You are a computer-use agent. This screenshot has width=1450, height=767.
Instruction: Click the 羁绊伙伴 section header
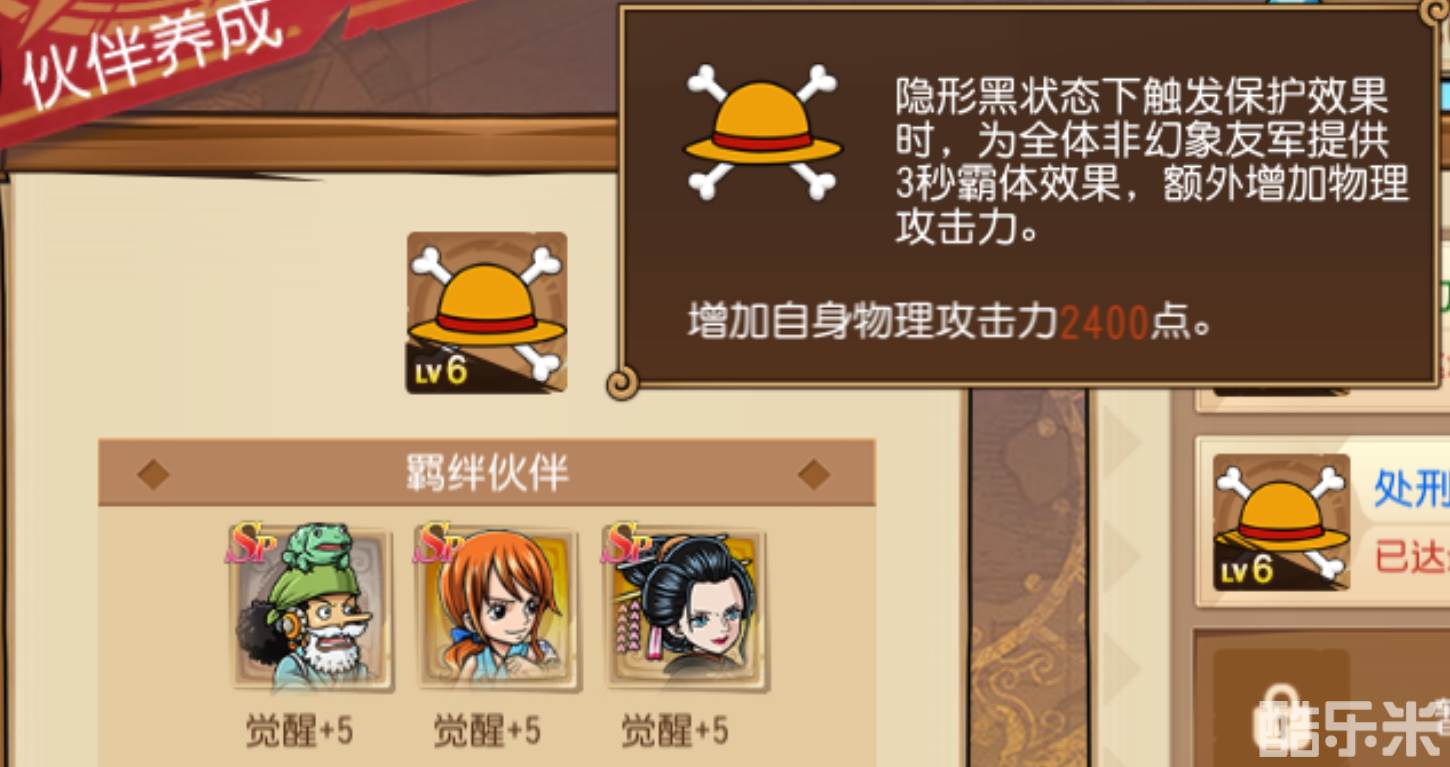(x=487, y=474)
